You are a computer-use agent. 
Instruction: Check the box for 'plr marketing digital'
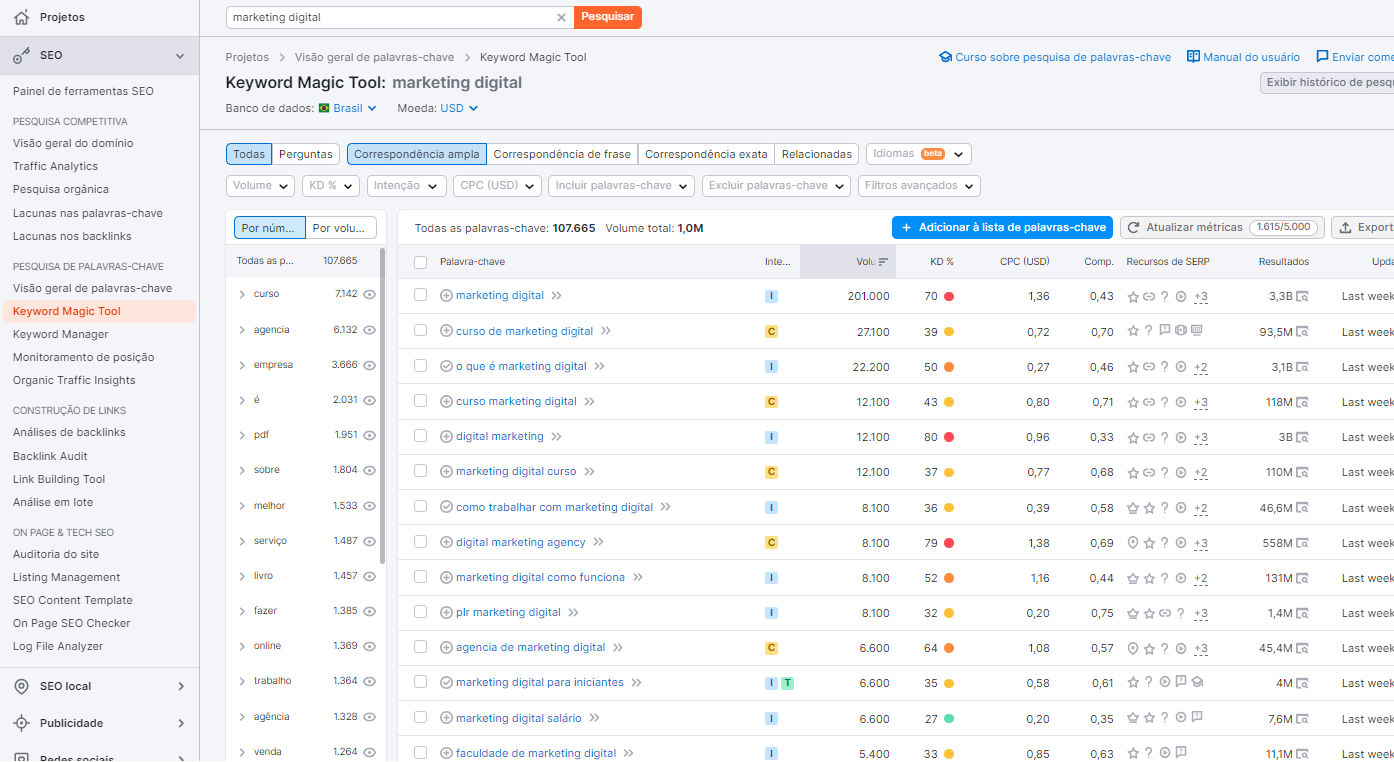421,612
